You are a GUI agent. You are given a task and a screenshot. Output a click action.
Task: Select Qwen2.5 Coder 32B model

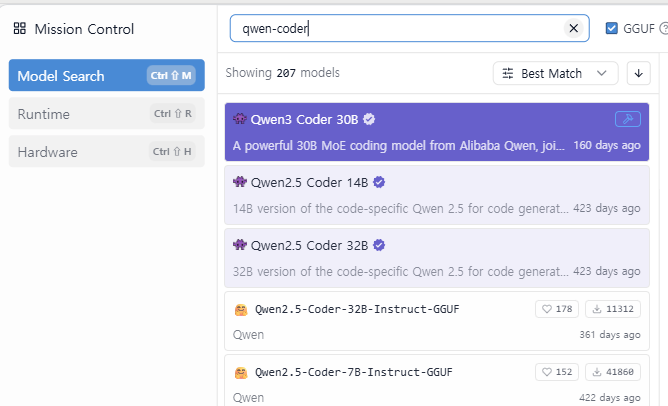pyautogui.click(x=437, y=258)
